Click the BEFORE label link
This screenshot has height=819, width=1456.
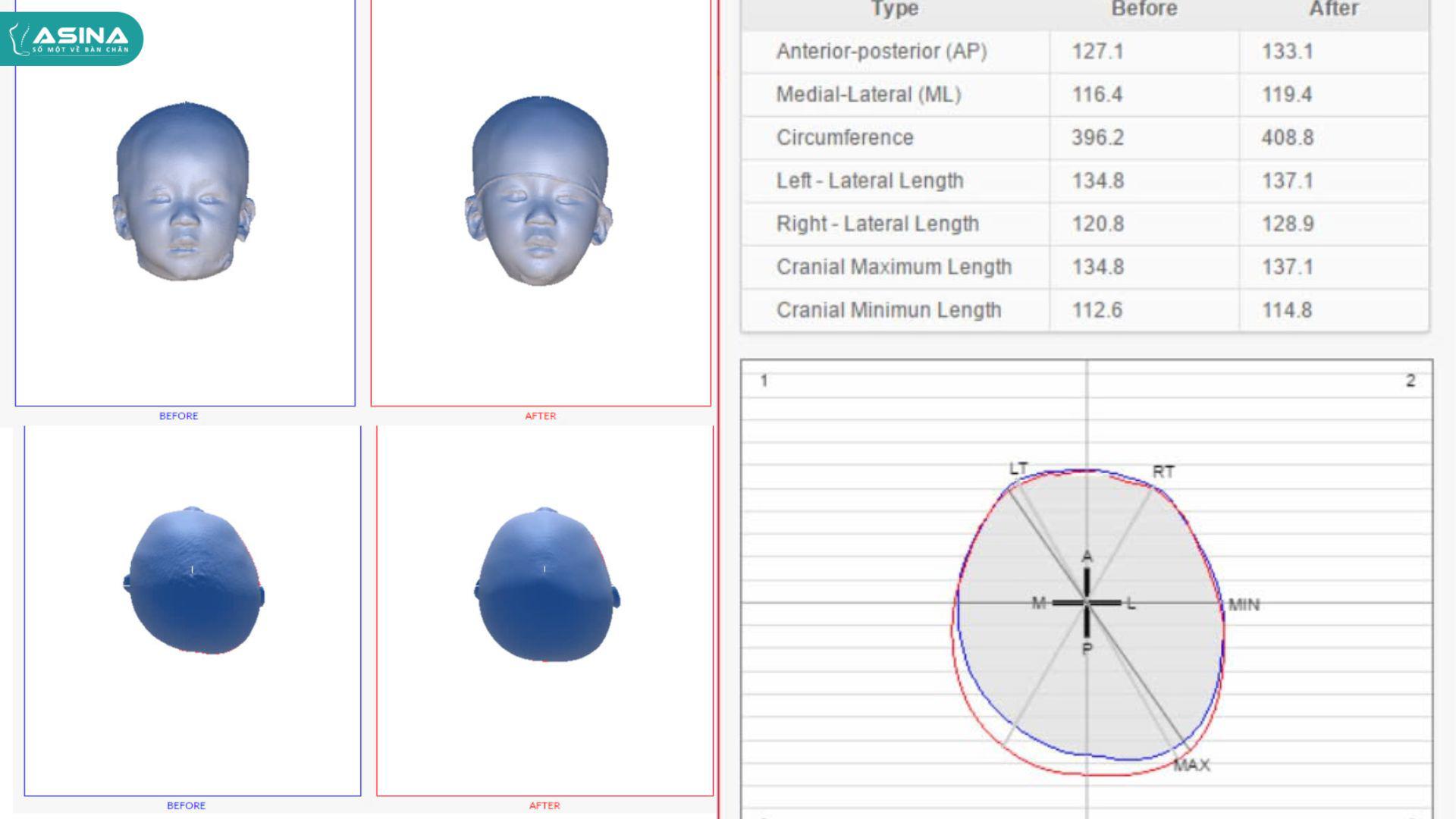point(178,415)
